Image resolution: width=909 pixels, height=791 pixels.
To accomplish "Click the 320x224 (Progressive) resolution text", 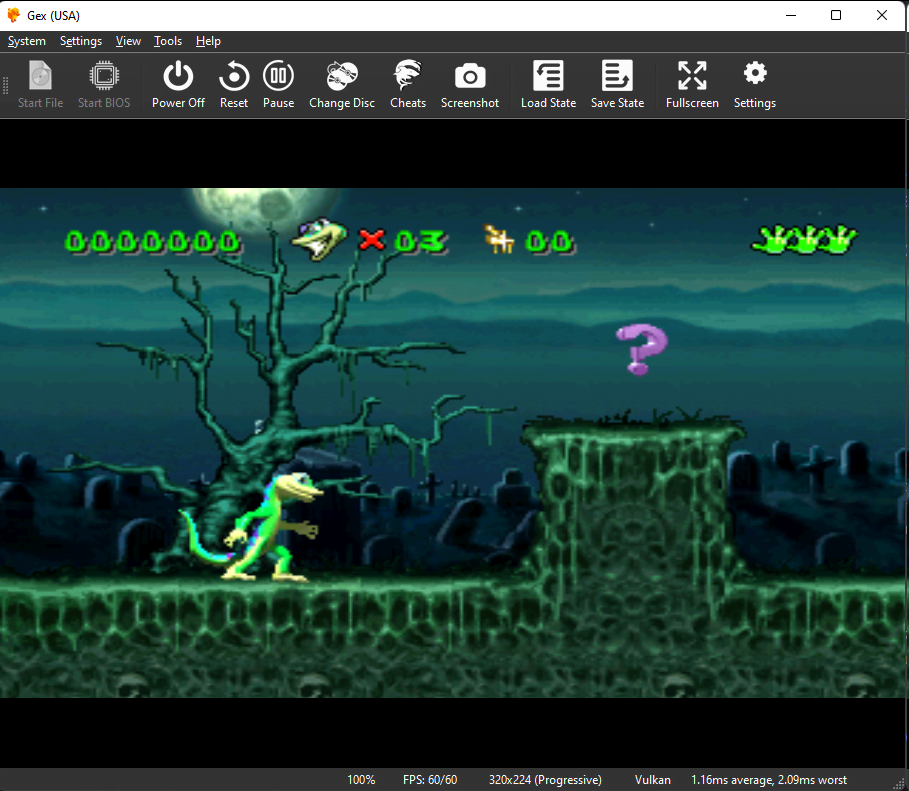I will (x=545, y=780).
